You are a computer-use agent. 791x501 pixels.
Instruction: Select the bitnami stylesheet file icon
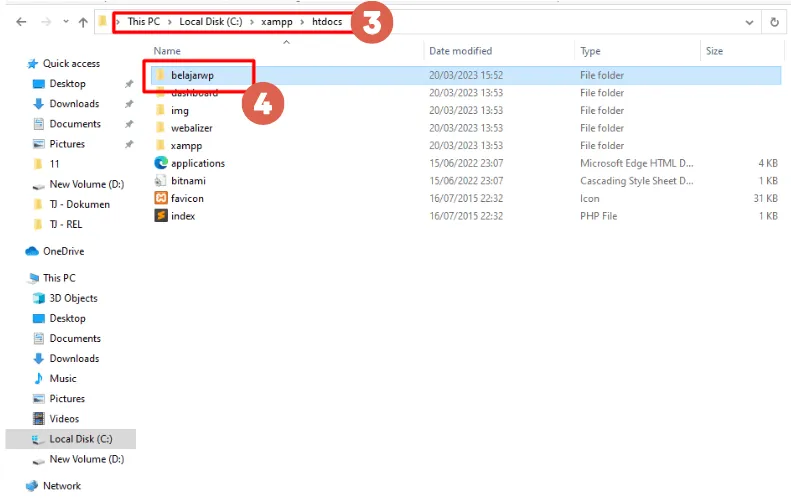(x=160, y=181)
